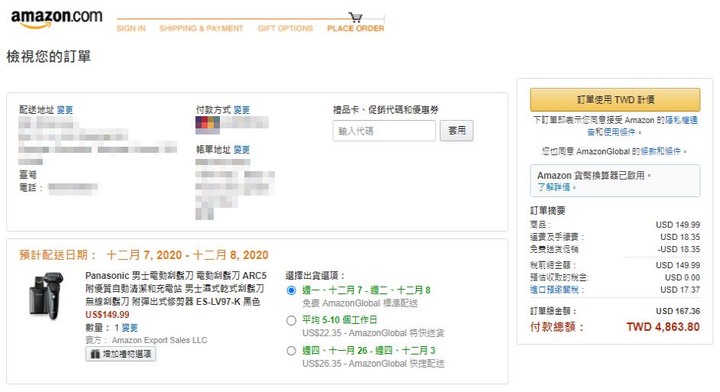
Task: Open the 使用條件 conditions of use link
Action: [619, 132]
